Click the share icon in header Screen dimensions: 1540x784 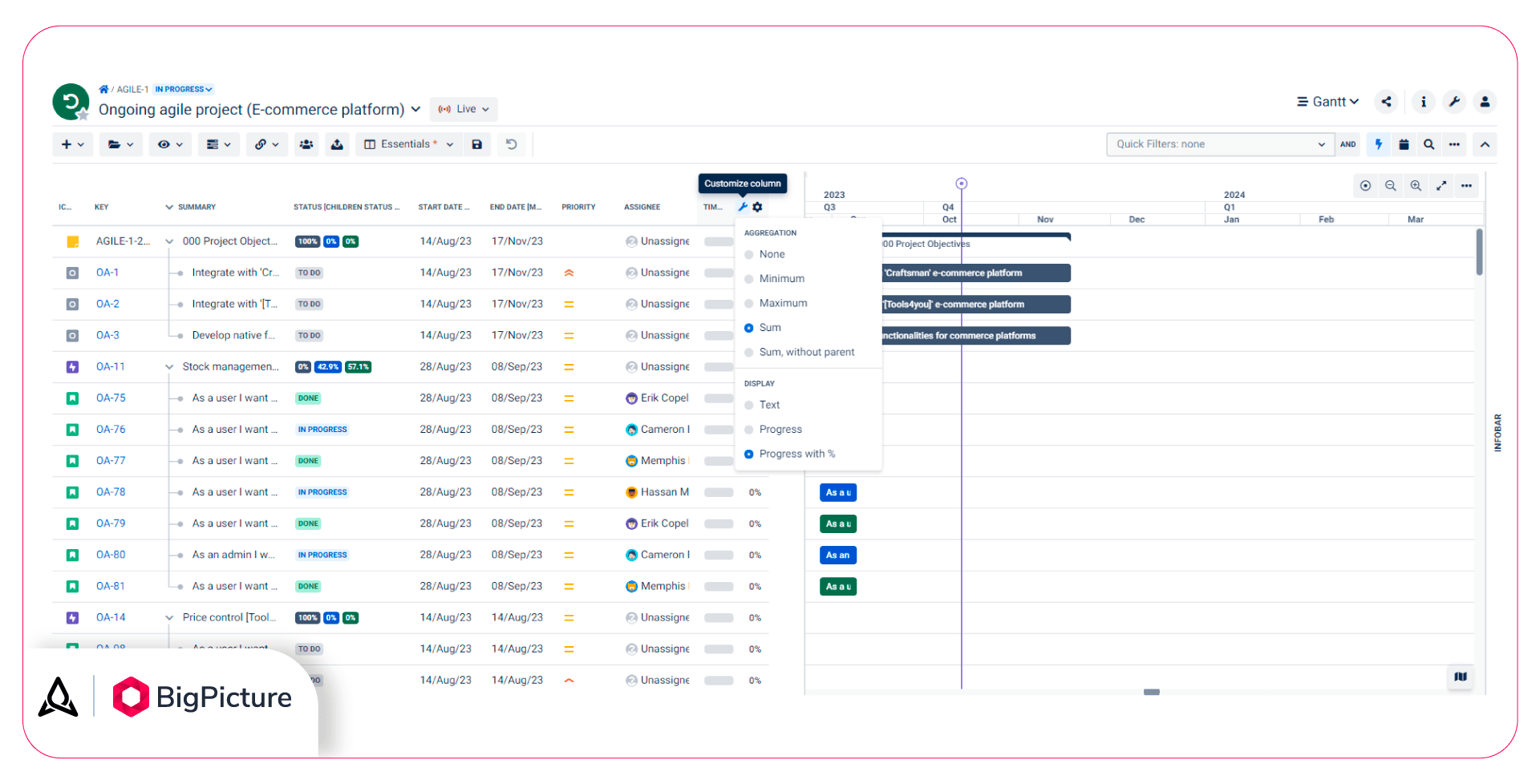point(1387,102)
